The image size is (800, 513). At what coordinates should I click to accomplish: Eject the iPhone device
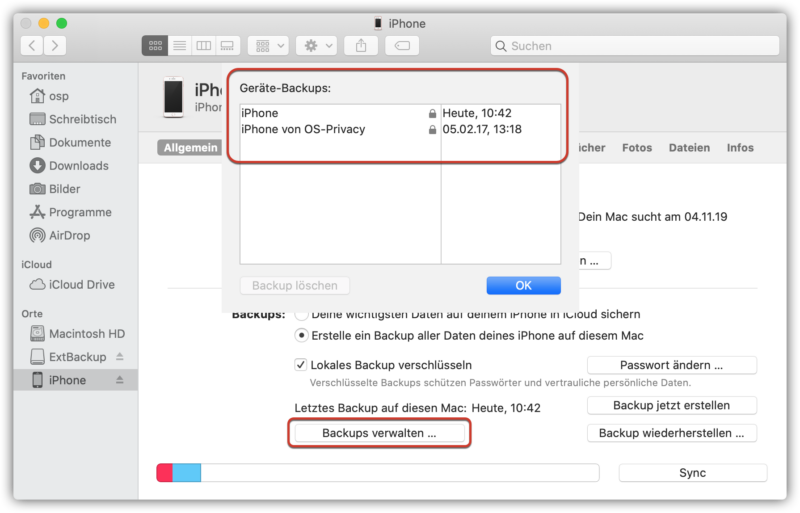(x=119, y=379)
